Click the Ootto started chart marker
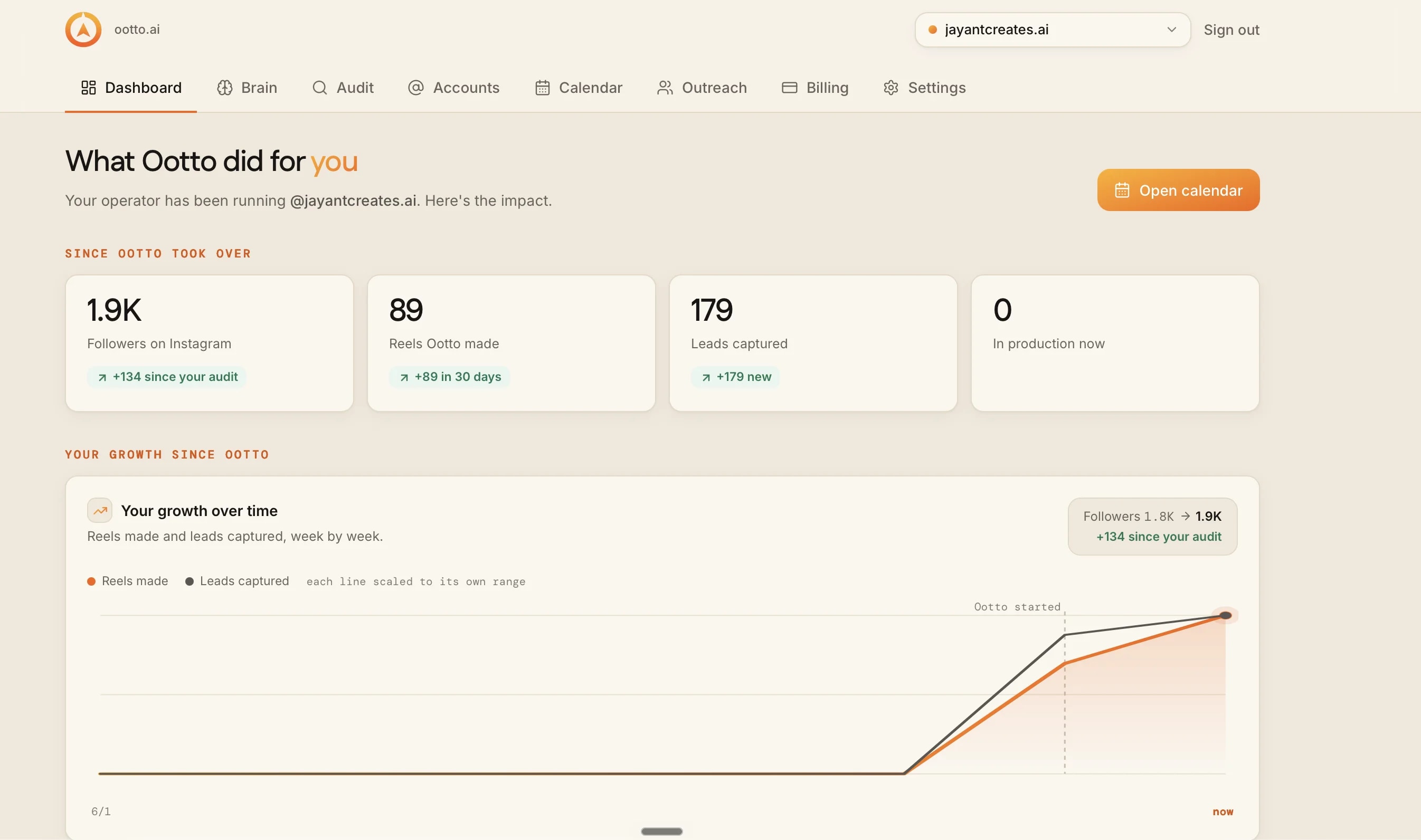 pos(1017,607)
